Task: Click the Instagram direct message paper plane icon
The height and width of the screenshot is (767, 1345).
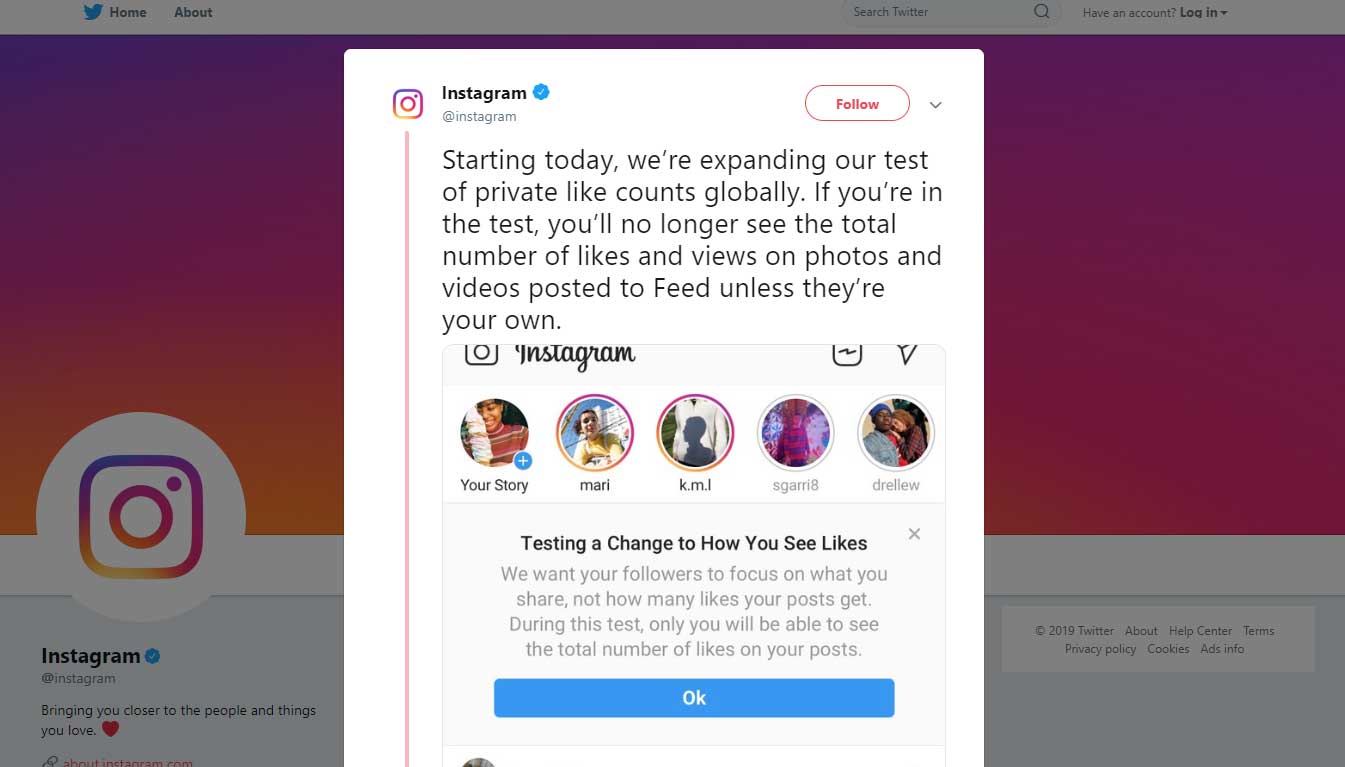Action: click(907, 353)
